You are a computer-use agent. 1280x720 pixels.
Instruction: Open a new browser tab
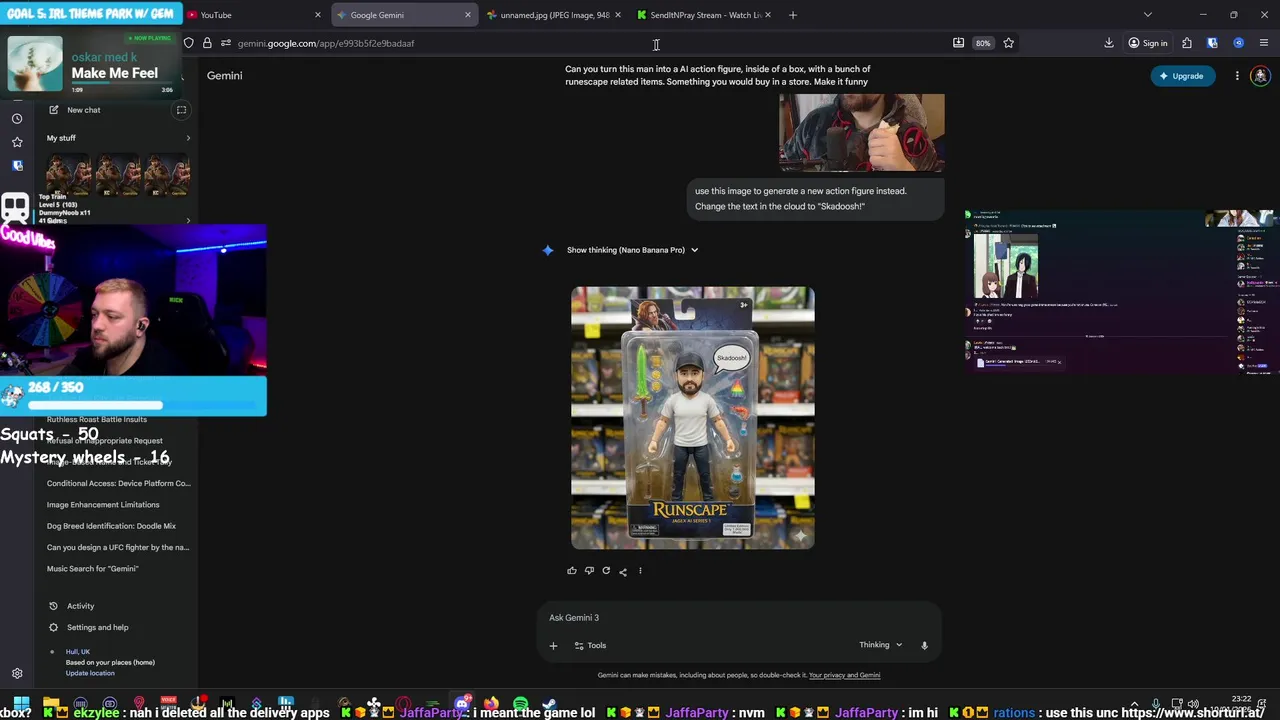793,15
